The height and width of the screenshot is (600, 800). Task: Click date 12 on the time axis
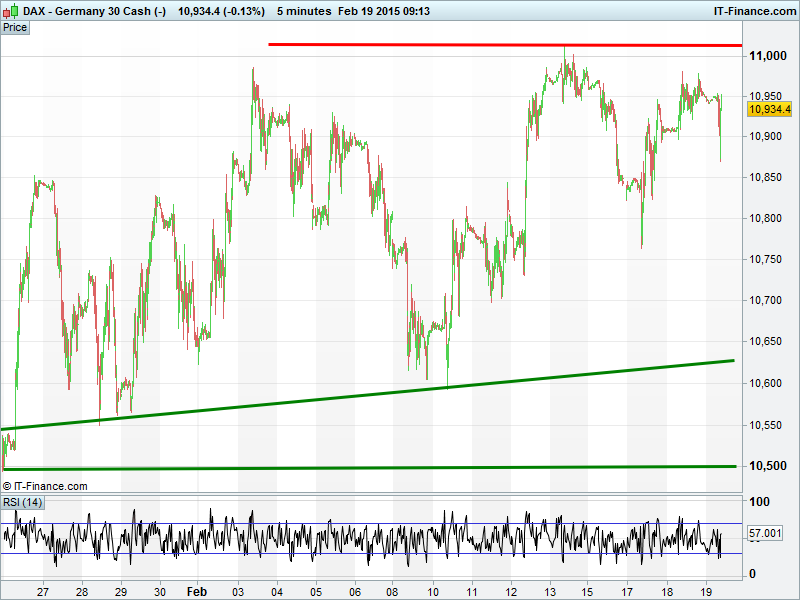511,592
